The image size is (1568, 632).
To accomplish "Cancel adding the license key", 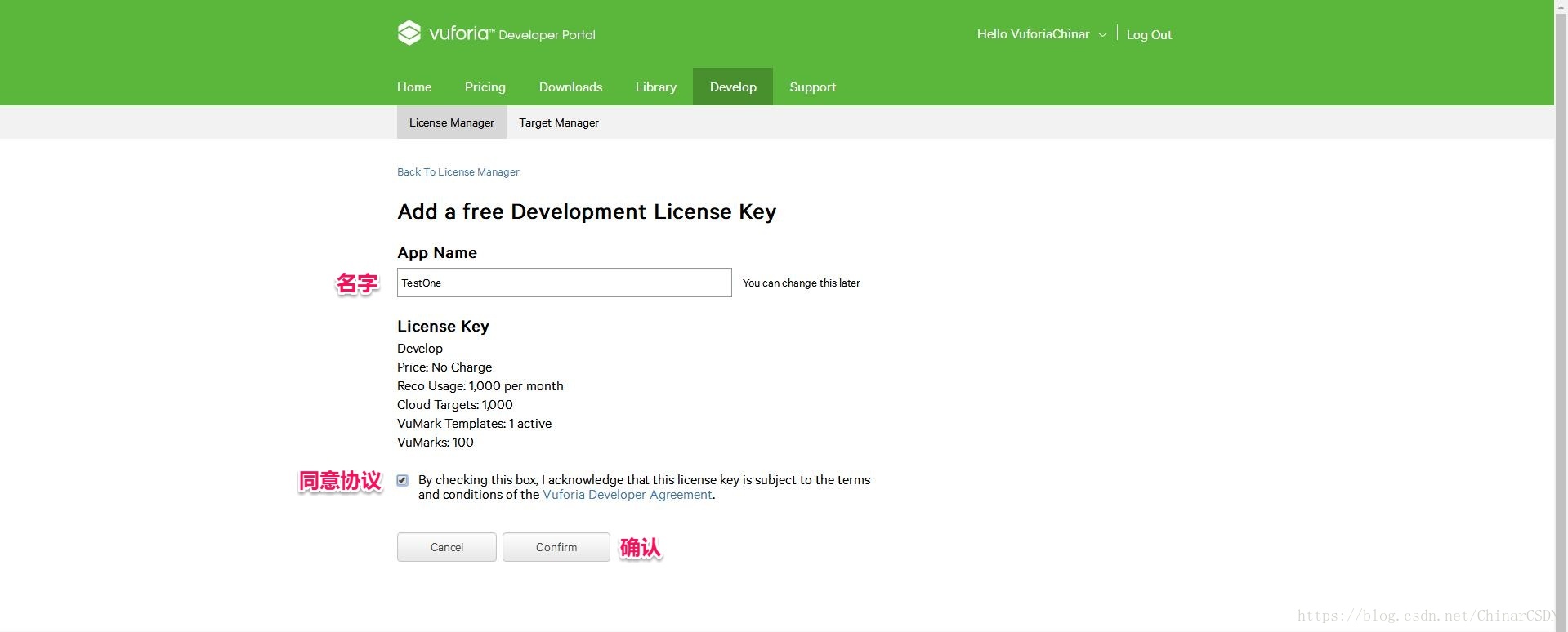I will coord(447,547).
